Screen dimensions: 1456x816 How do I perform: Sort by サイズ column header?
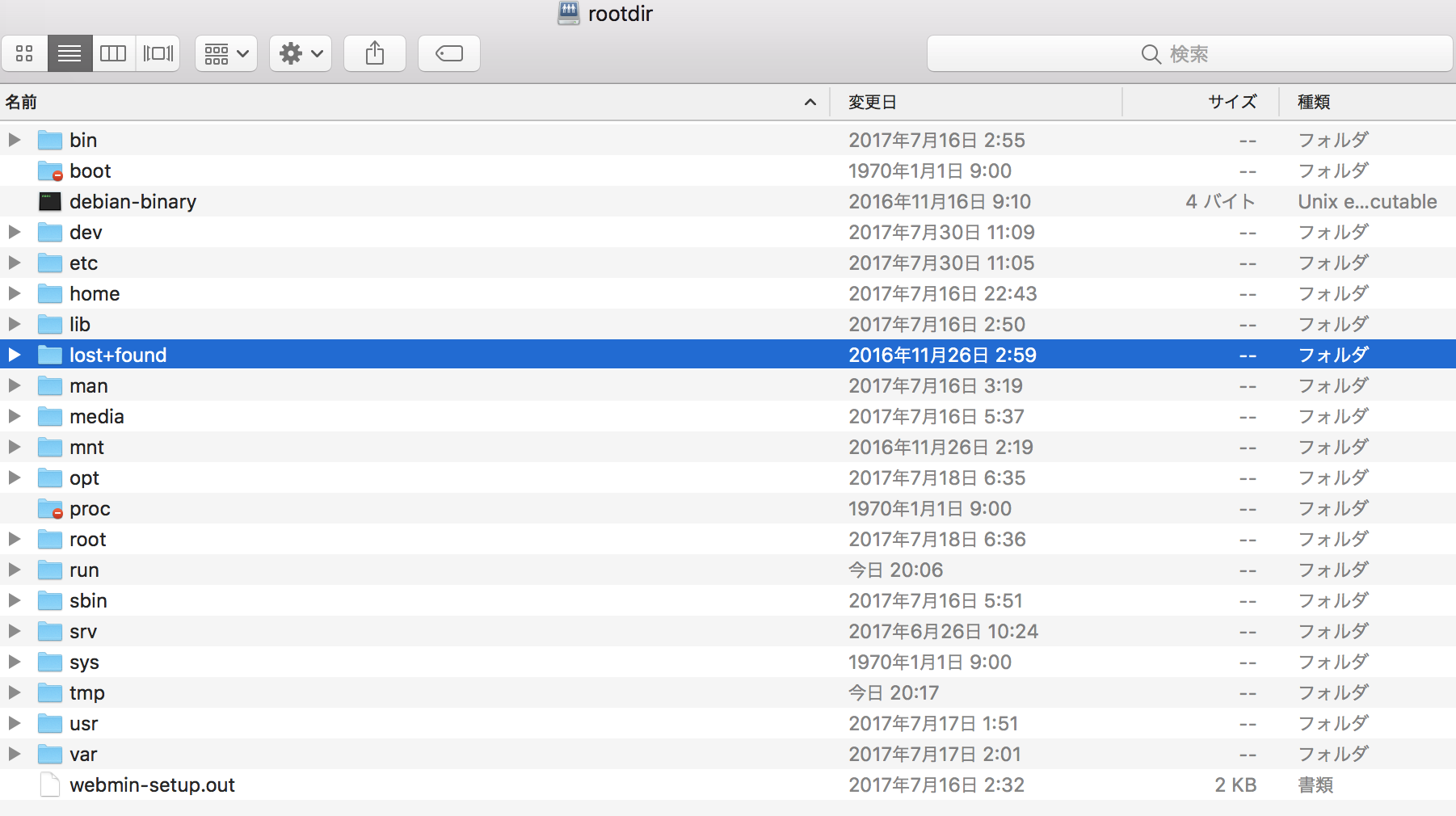[x=1231, y=103]
